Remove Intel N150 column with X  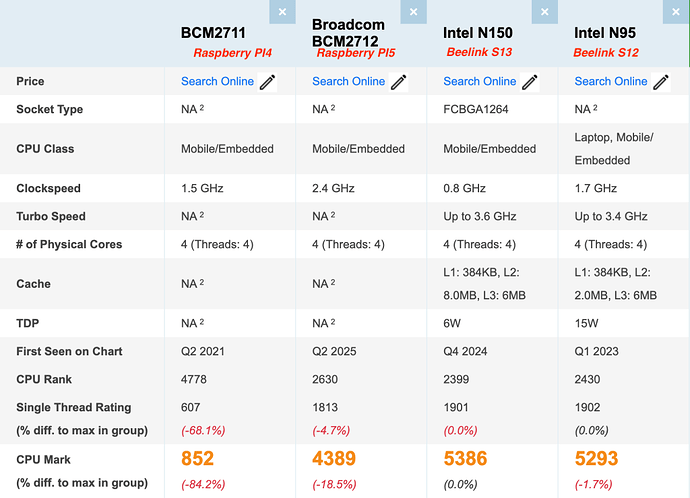[544, 12]
